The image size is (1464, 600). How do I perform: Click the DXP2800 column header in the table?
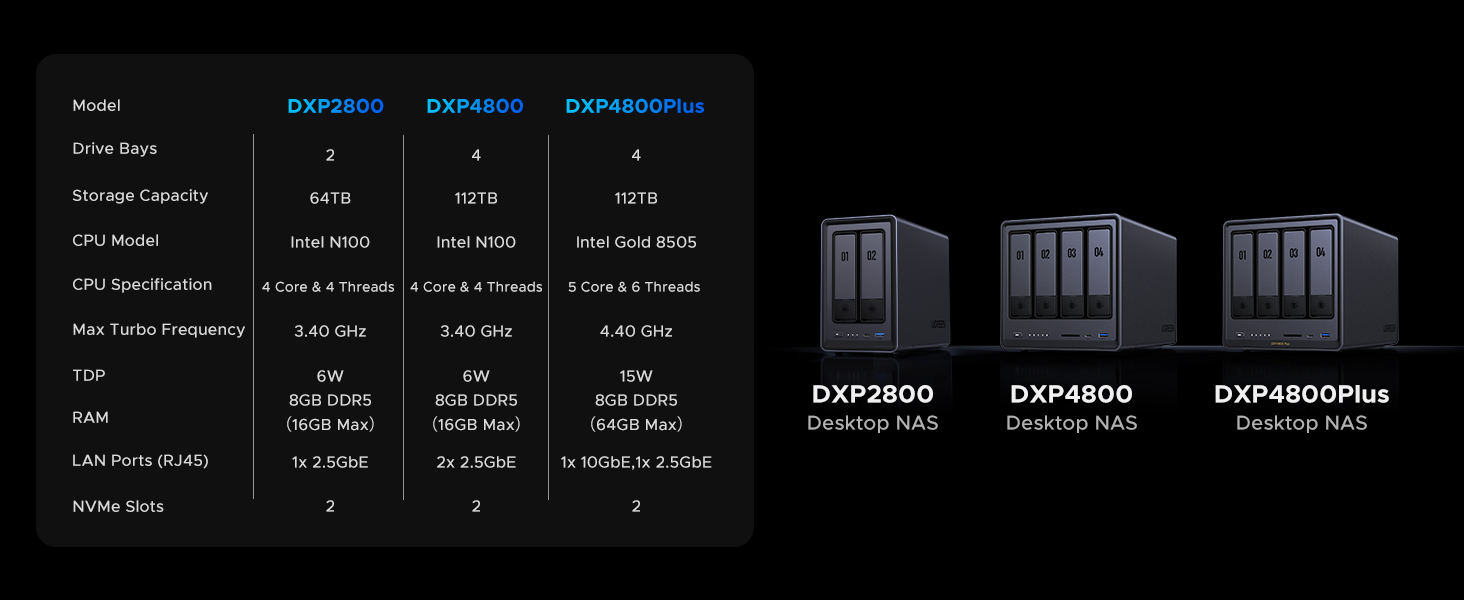click(x=335, y=106)
